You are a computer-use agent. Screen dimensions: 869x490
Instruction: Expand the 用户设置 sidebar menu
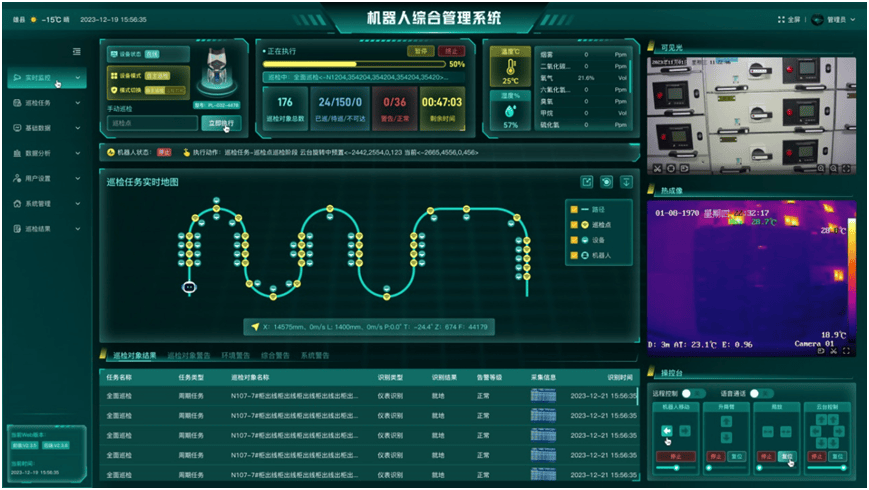(x=47, y=178)
